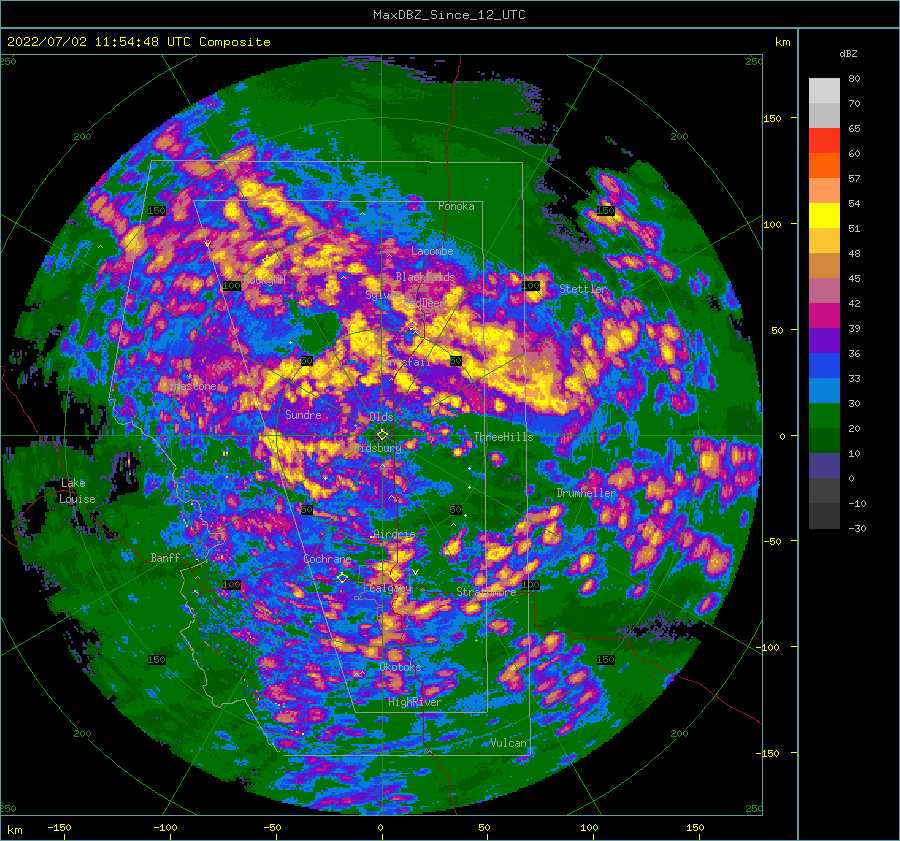This screenshot has width=900, height=841.
Task: Click the 33 legend value
Action: tap(854, 379)
